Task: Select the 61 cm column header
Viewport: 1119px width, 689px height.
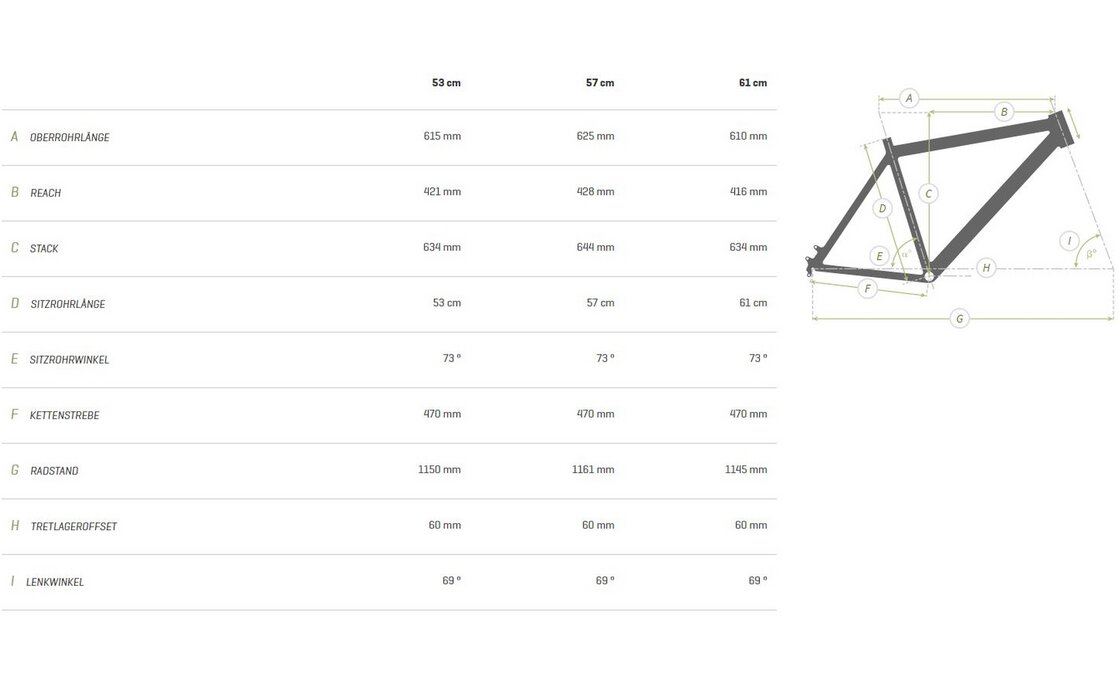Action: point(753,83)
